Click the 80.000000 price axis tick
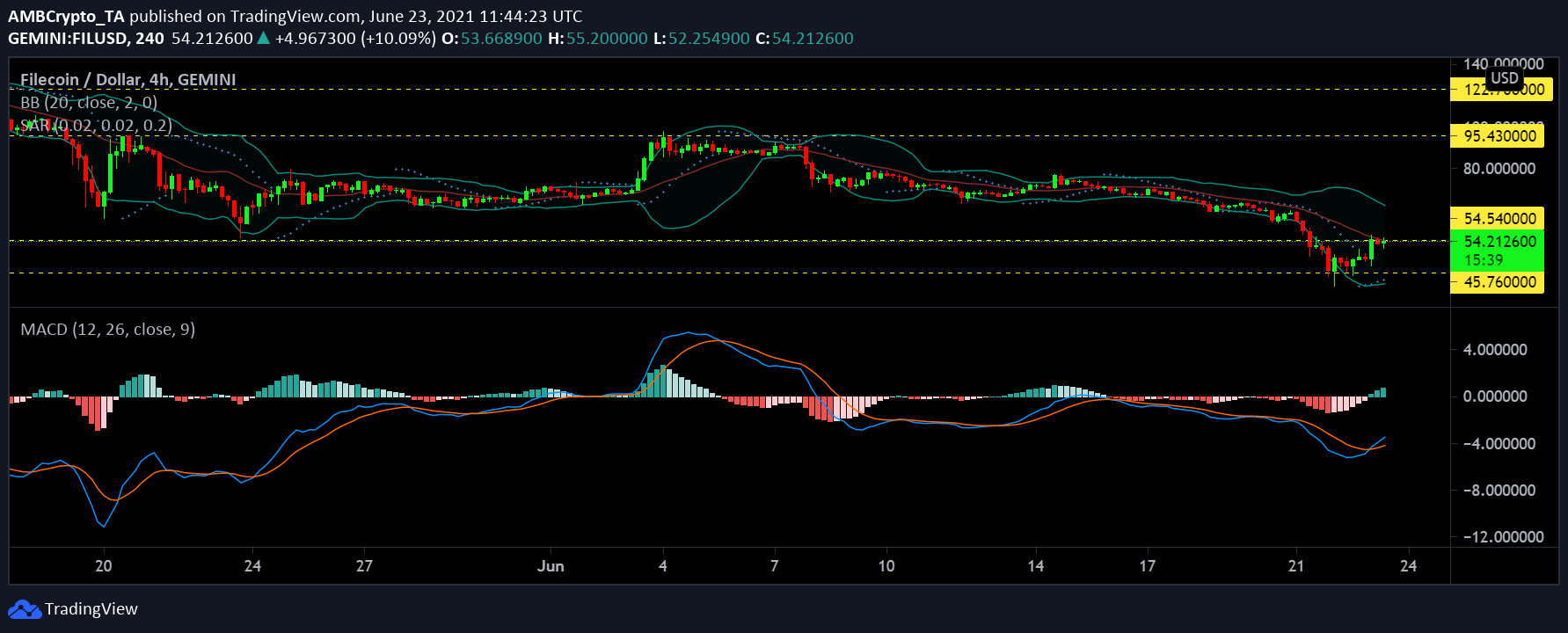Screen dimensions: 1568x633 pos(1499,169)
